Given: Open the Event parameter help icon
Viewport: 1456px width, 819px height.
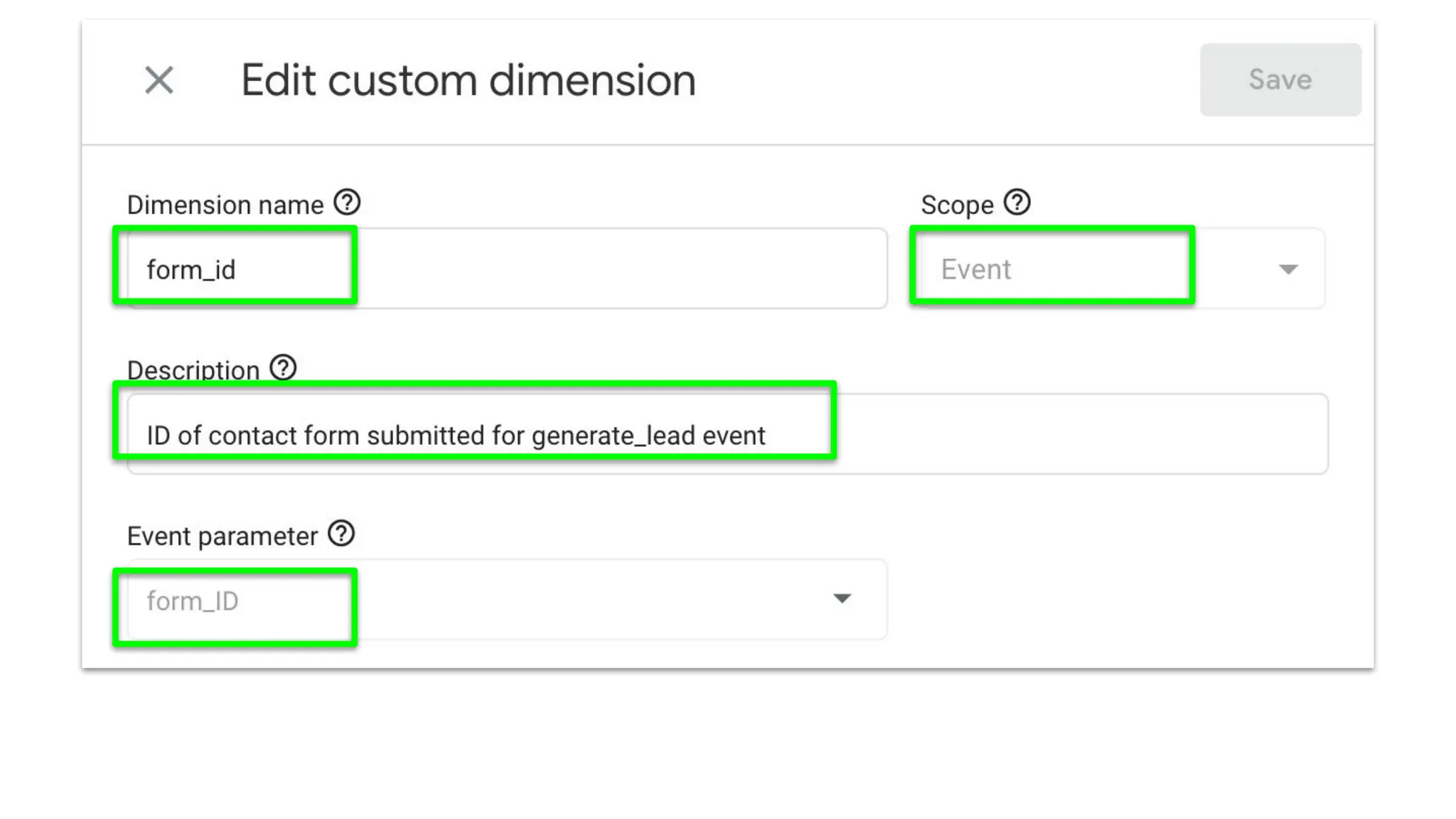Looking at the screenshot, I should 341,534.
